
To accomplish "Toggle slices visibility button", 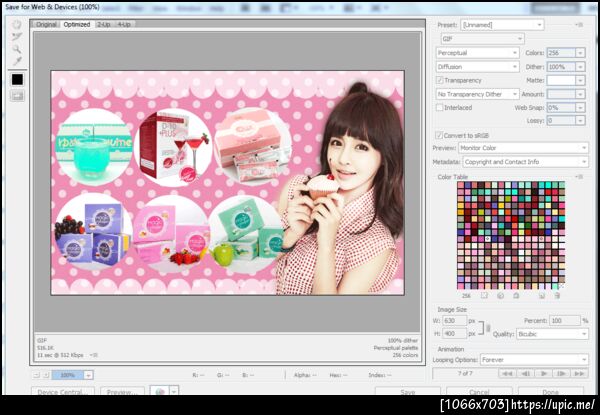I will click(x=17, y=96).
